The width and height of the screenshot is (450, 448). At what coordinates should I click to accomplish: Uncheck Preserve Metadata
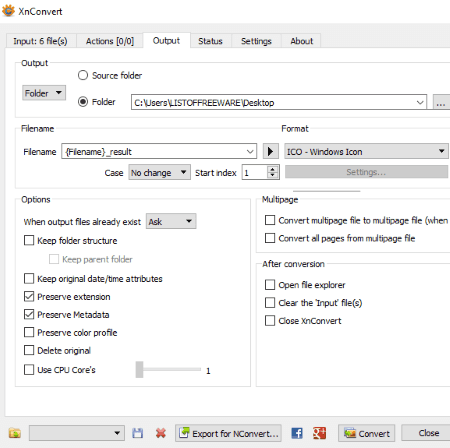point(29,314)
